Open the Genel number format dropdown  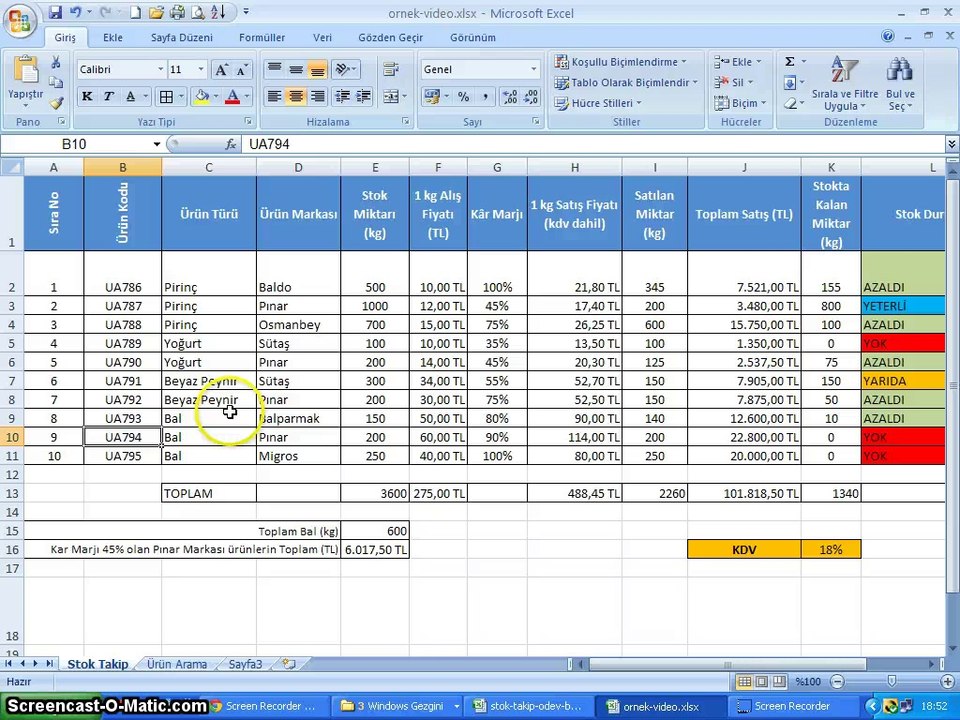point(534,70)
